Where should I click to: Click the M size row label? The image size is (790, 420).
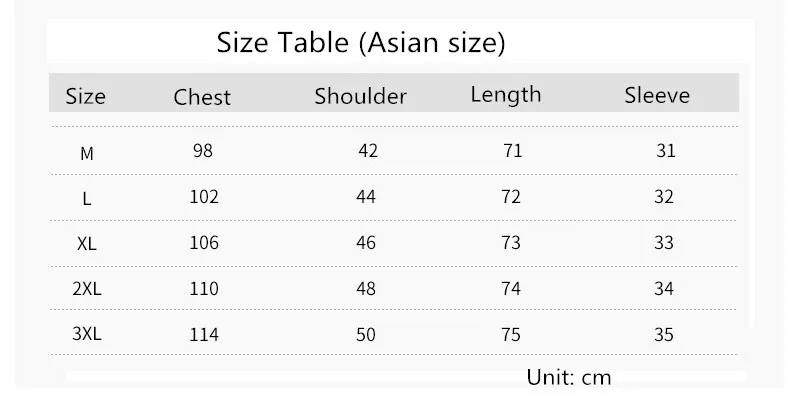[87, 153]
